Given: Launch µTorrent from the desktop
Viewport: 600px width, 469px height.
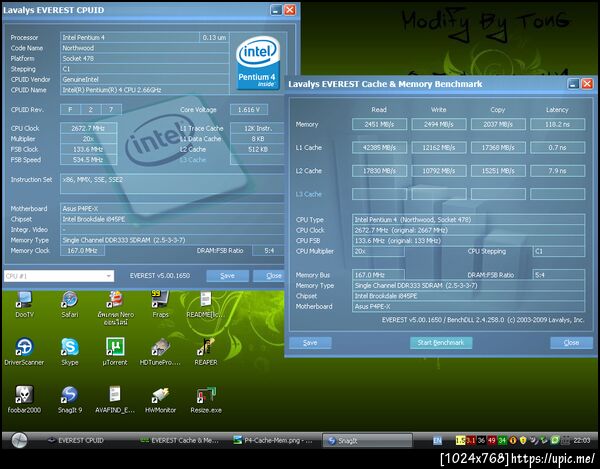Looking at the screenshot, I should (x=115, y=352).
